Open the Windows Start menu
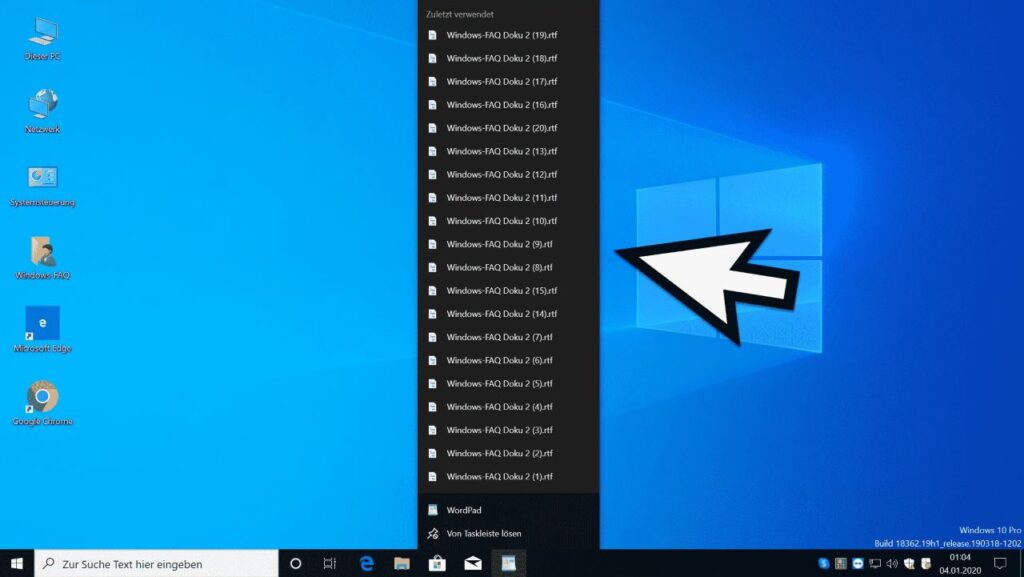Viewport: 1024px width, 577px height. coord(17,563)
